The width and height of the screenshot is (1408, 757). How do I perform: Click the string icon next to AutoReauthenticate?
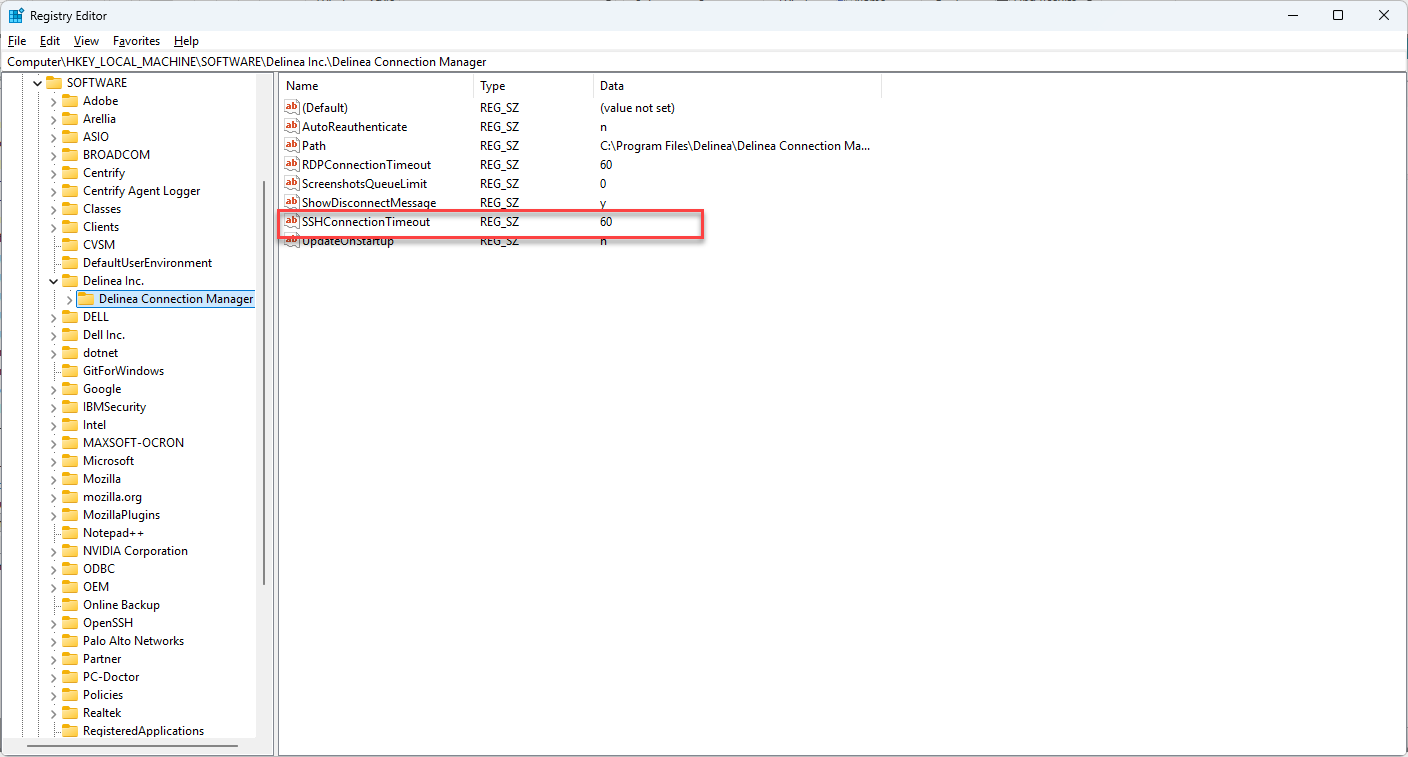tap(291, 127)
